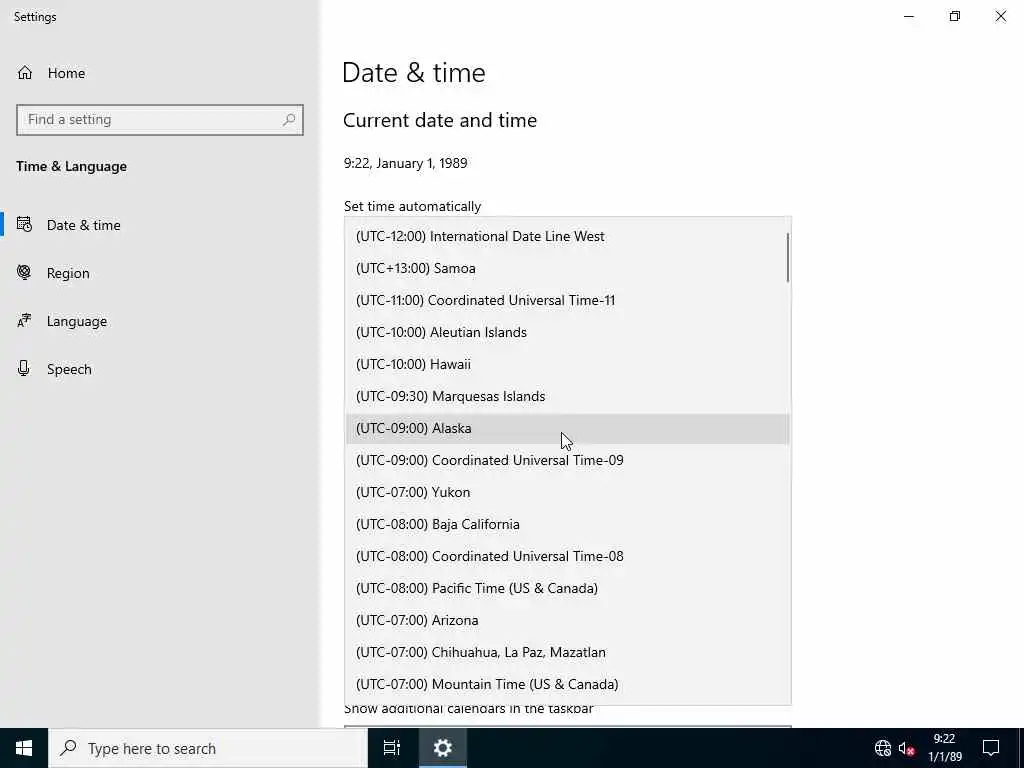This screenshot has width=1024, height=768.
Task: Click the taskbar search box
Action: pyautogui.click(x=208, y=748)
